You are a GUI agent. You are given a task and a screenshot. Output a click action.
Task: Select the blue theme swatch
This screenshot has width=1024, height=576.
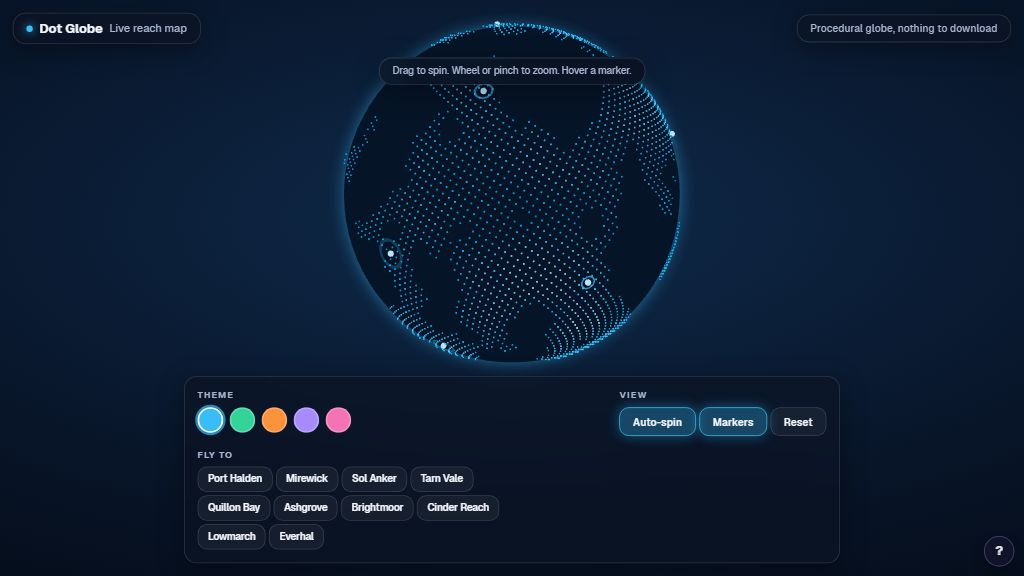[210, 420]
